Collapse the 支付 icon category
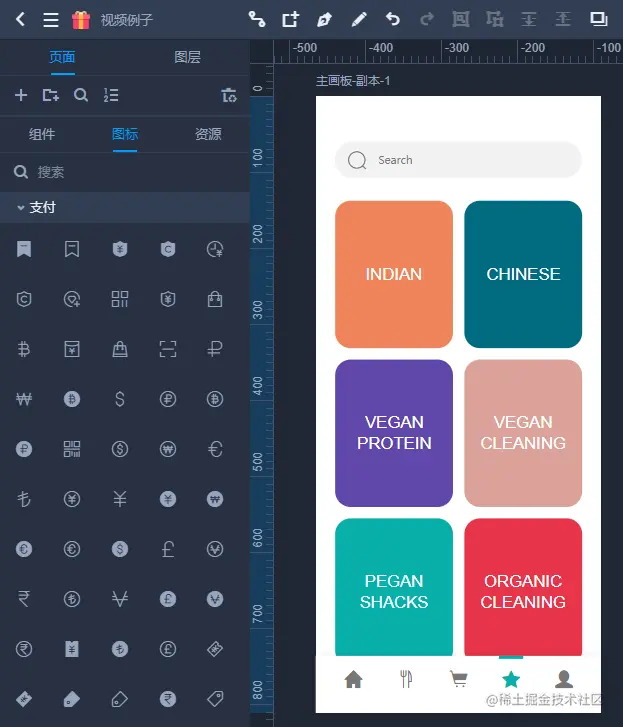Image resolution: width=623 pixels, height=727 pixels. (20, 208)
